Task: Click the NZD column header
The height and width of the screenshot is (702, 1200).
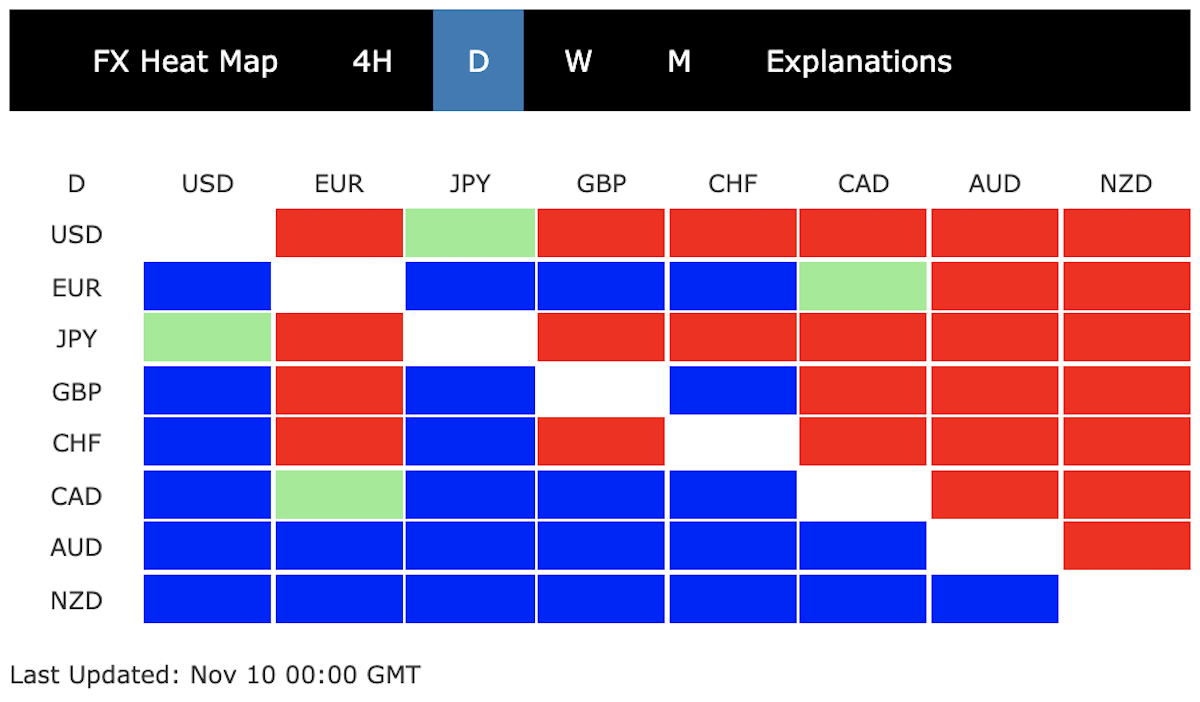Action: (1127, 184)
